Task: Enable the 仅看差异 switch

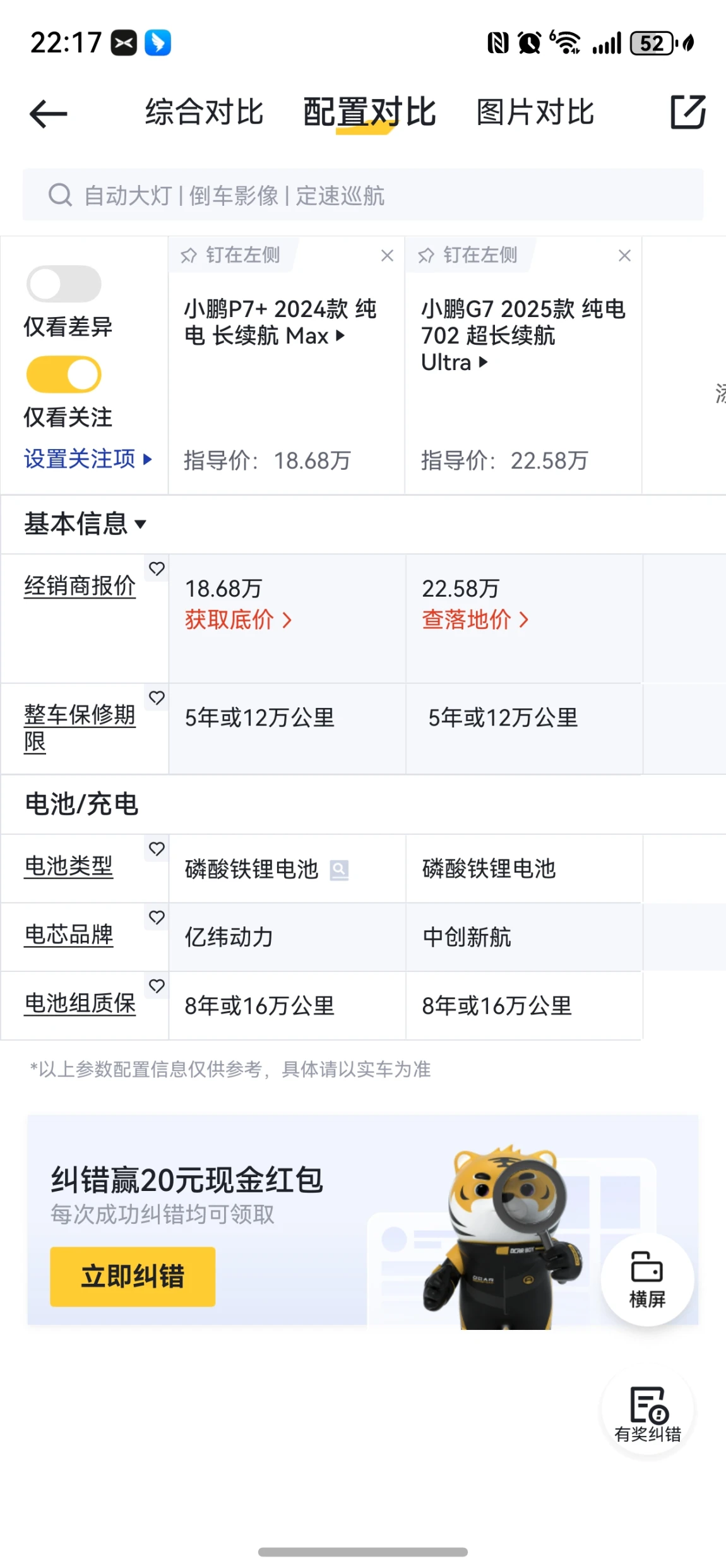Action: click(64, 284)
